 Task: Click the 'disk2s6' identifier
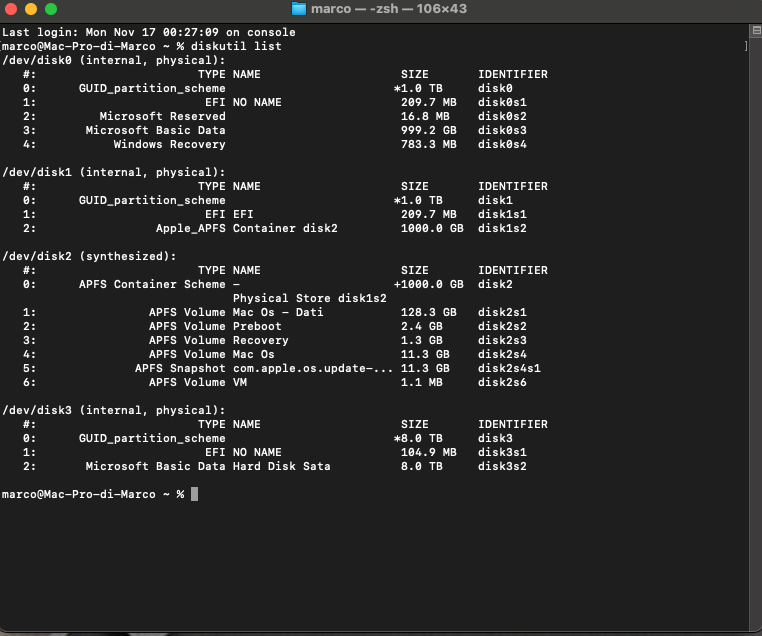point(502,382)
